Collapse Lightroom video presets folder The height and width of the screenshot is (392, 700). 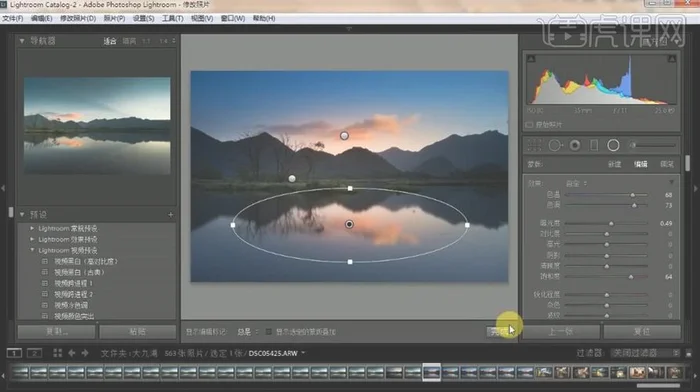click(32, 250)
